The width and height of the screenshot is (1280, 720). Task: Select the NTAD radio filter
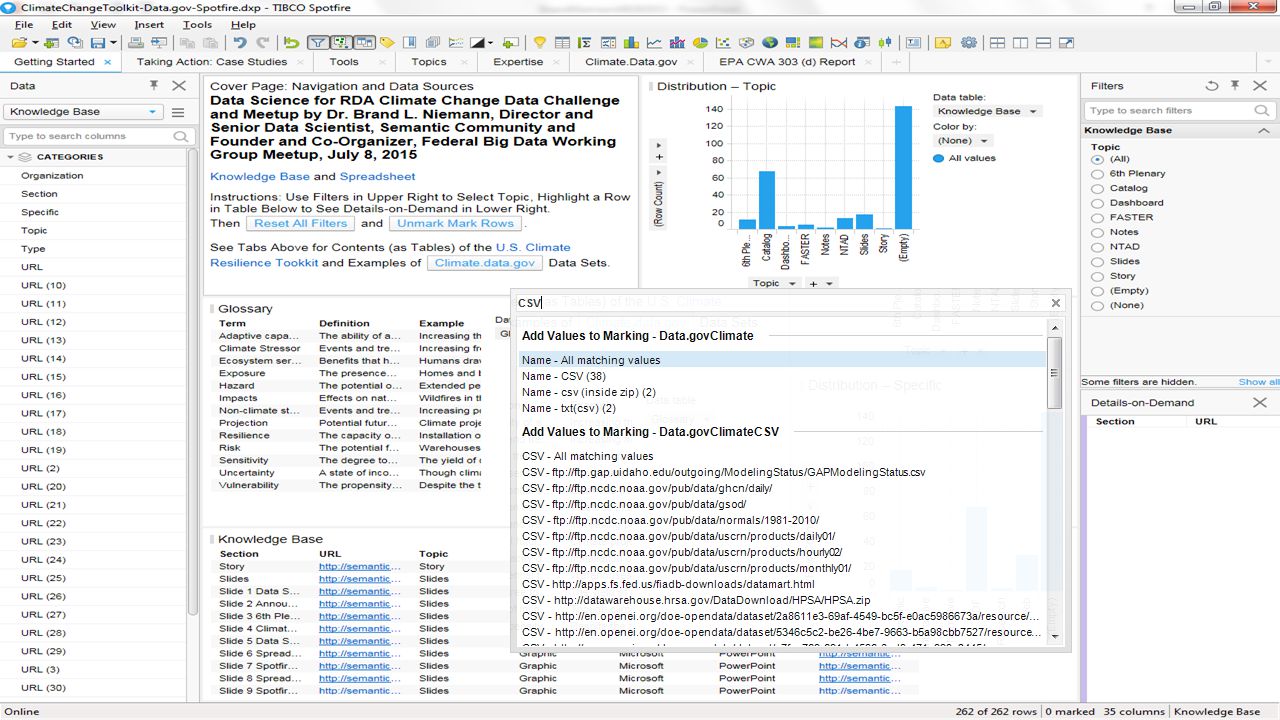[x=1097, y=247]
